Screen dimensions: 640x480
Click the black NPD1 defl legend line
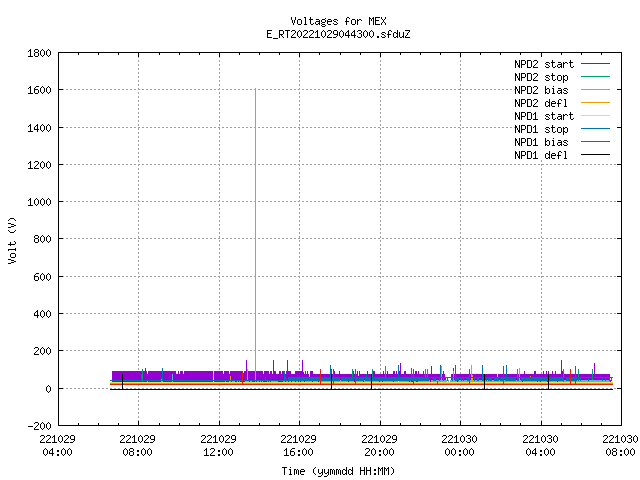pos(595,155)
